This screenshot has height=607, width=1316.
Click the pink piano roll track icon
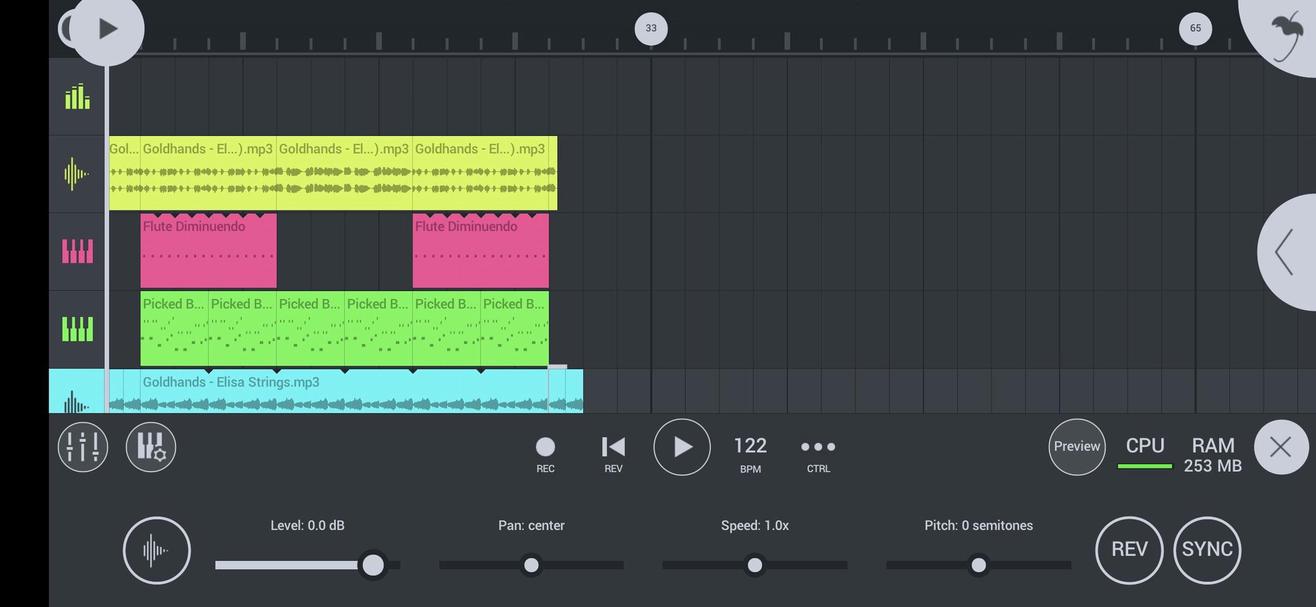point(76,249)
